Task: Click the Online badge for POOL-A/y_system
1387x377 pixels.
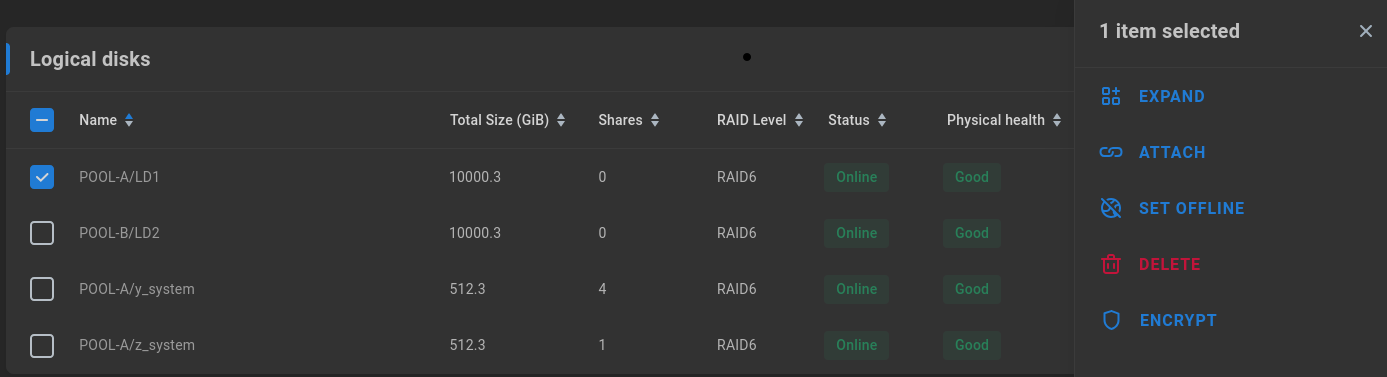Action: [856, 289]
